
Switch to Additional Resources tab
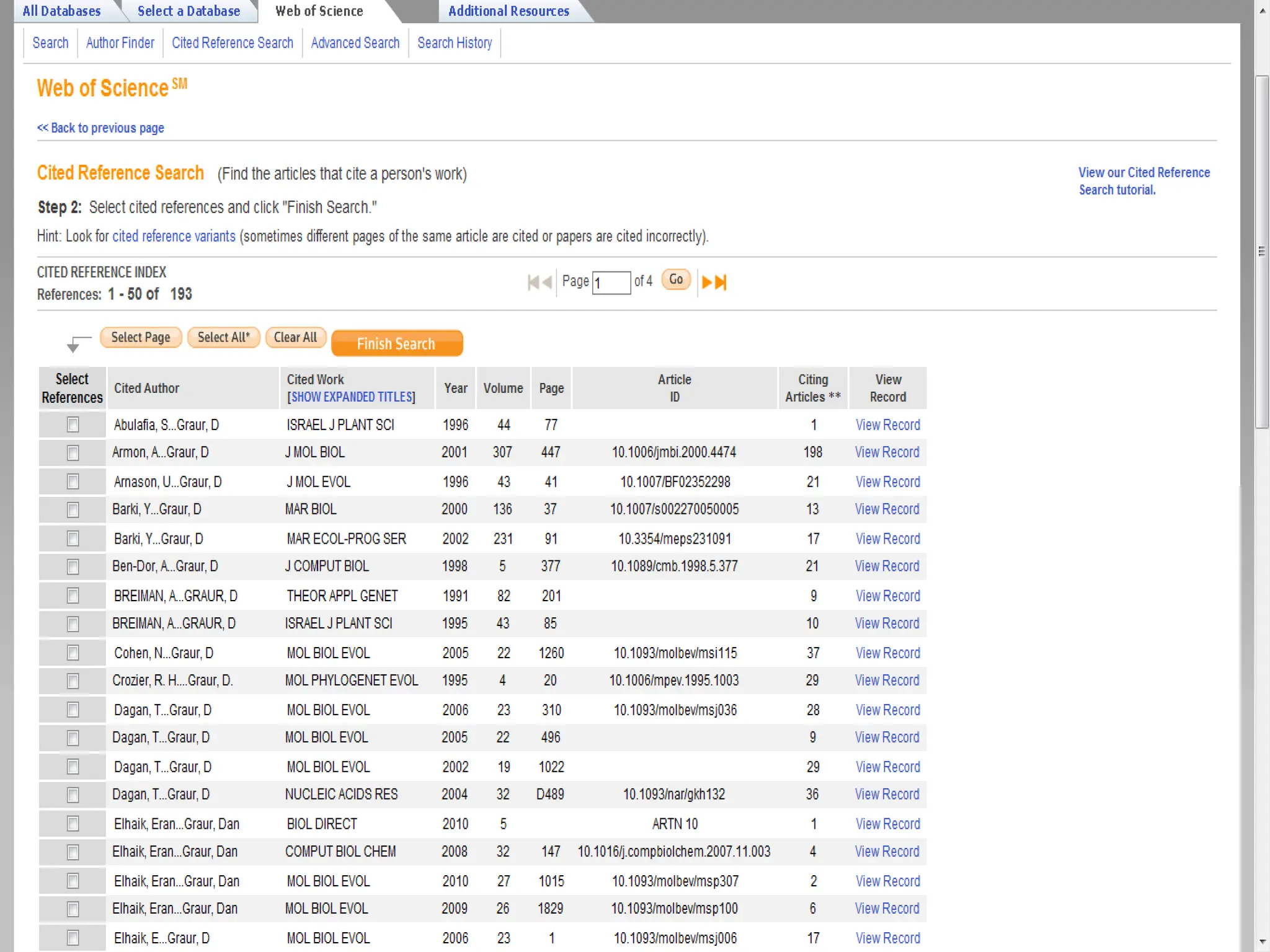[x=508, y=11]
